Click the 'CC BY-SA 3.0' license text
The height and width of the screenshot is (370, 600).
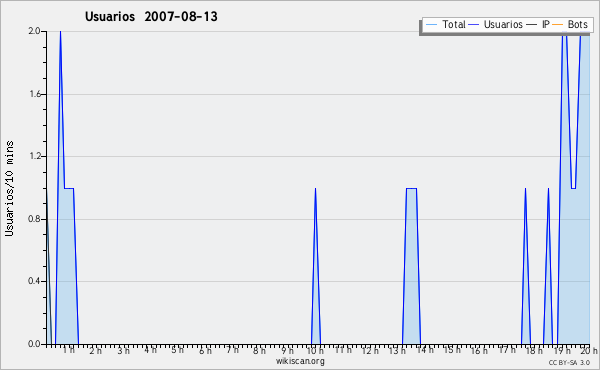[569, 363]
